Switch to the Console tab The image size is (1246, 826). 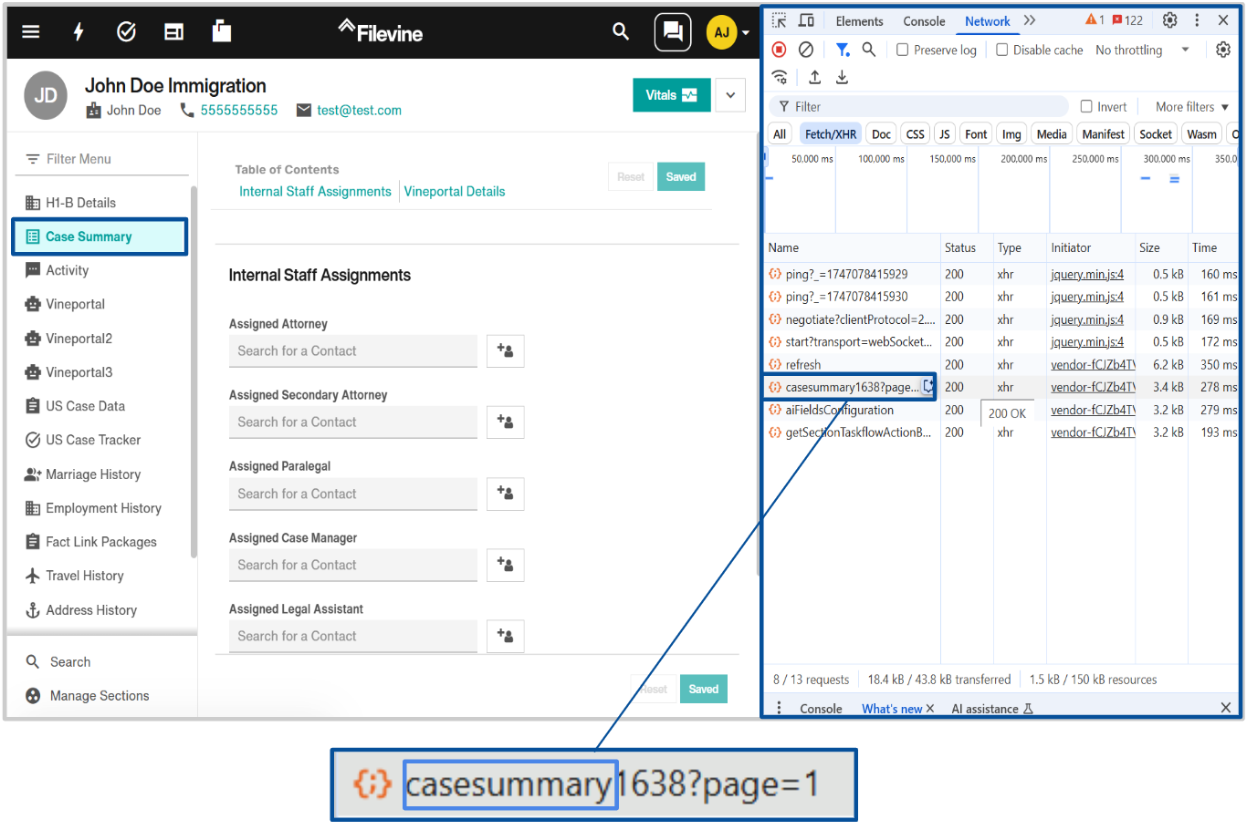pos(924,21)
